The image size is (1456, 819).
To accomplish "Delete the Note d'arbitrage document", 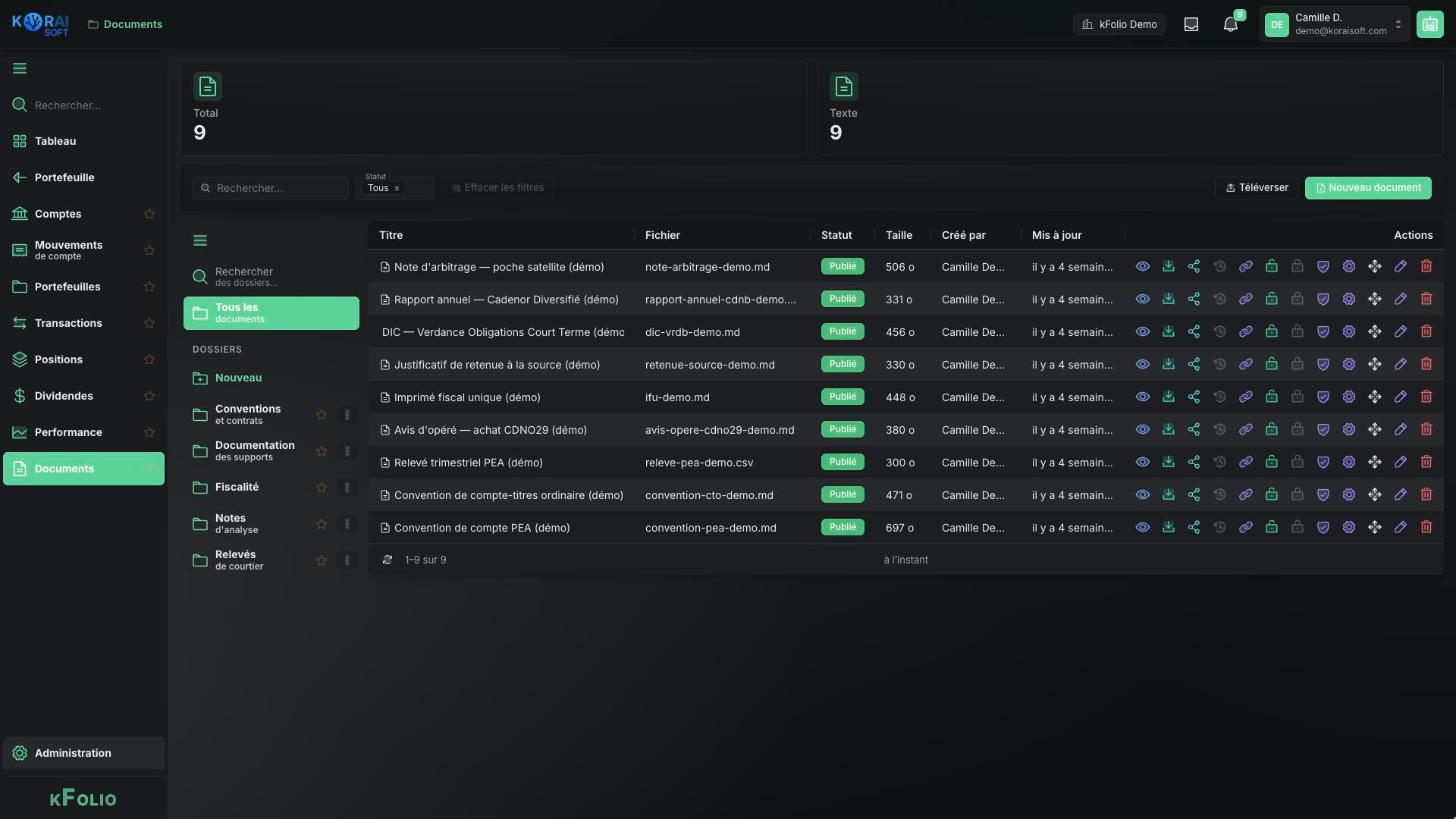I will [1427, 267].
